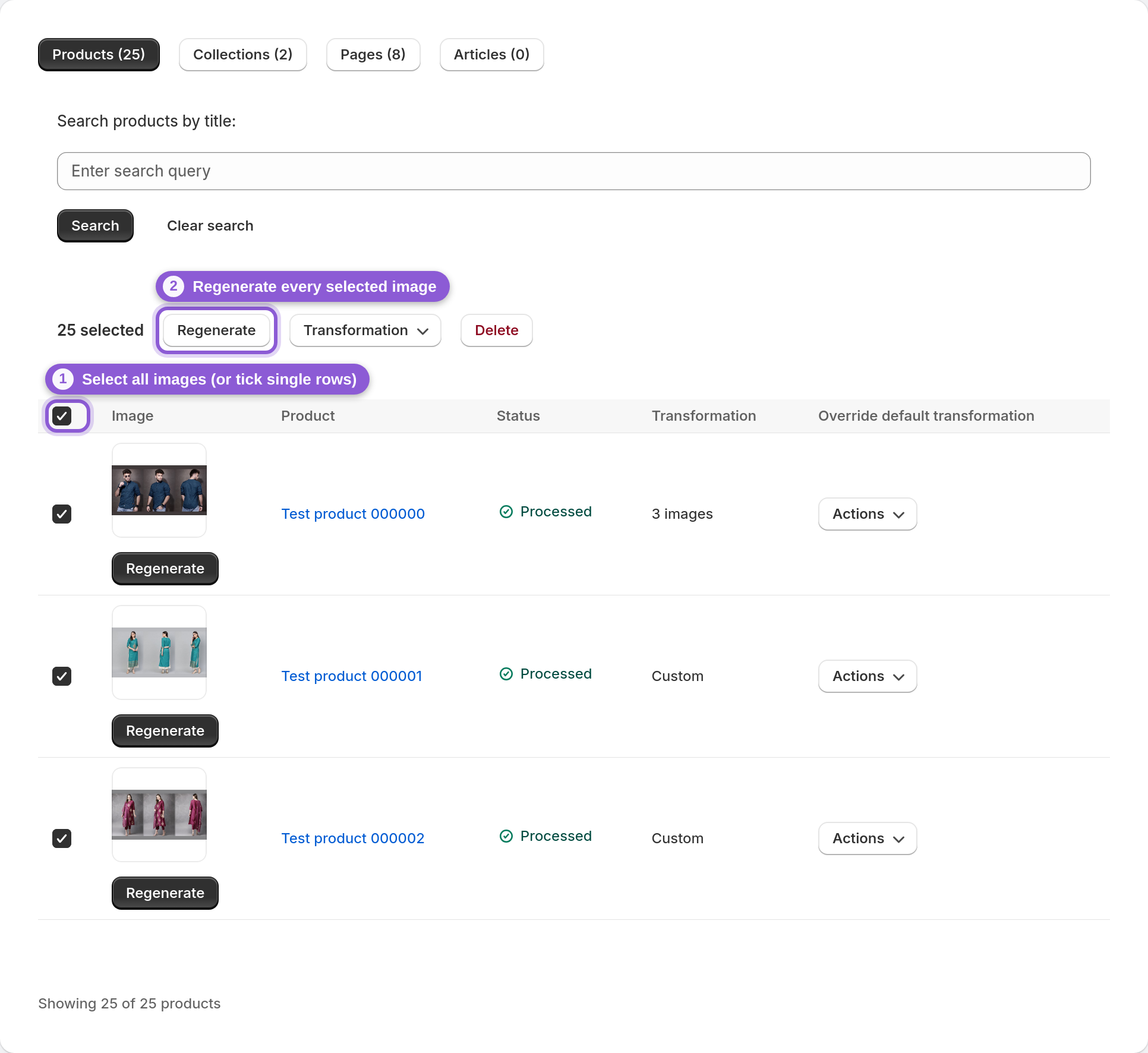Open the Test product 000000 link
Viewport: 1148px width, 1053px height.
pyautogui.click(x=353, y=514)
